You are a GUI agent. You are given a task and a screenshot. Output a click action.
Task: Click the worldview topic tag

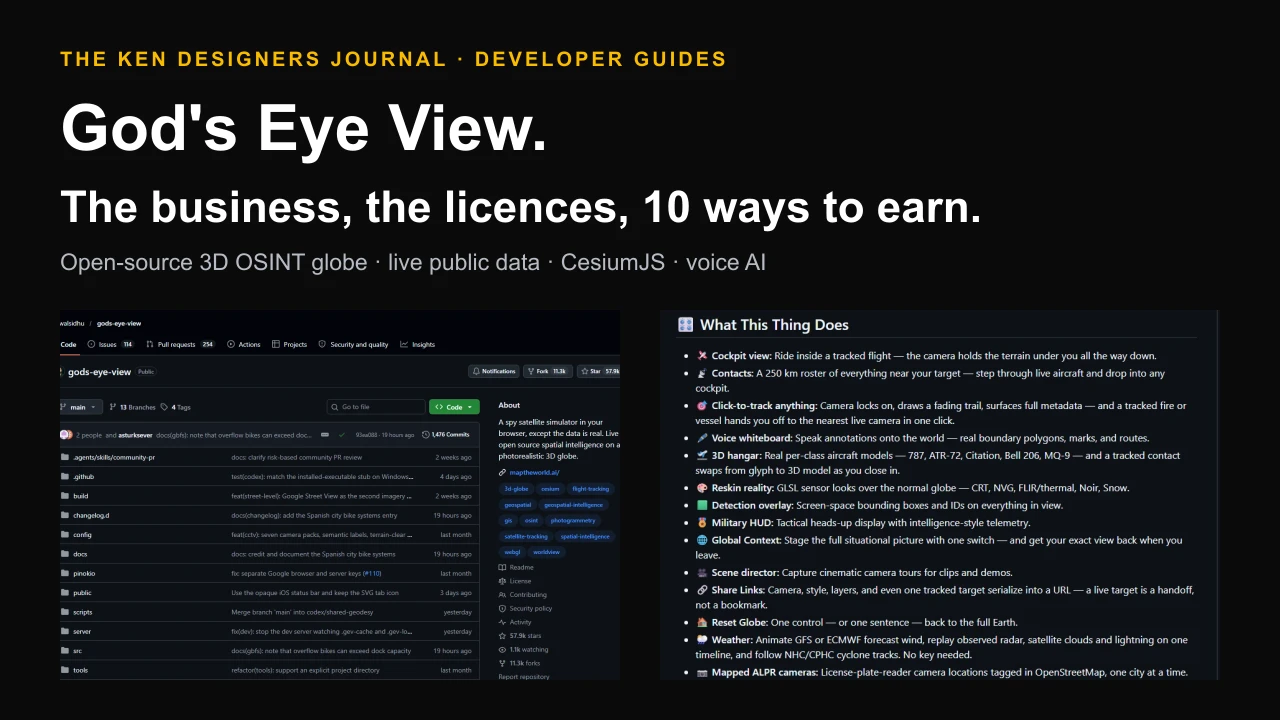(x=546, y=551)
